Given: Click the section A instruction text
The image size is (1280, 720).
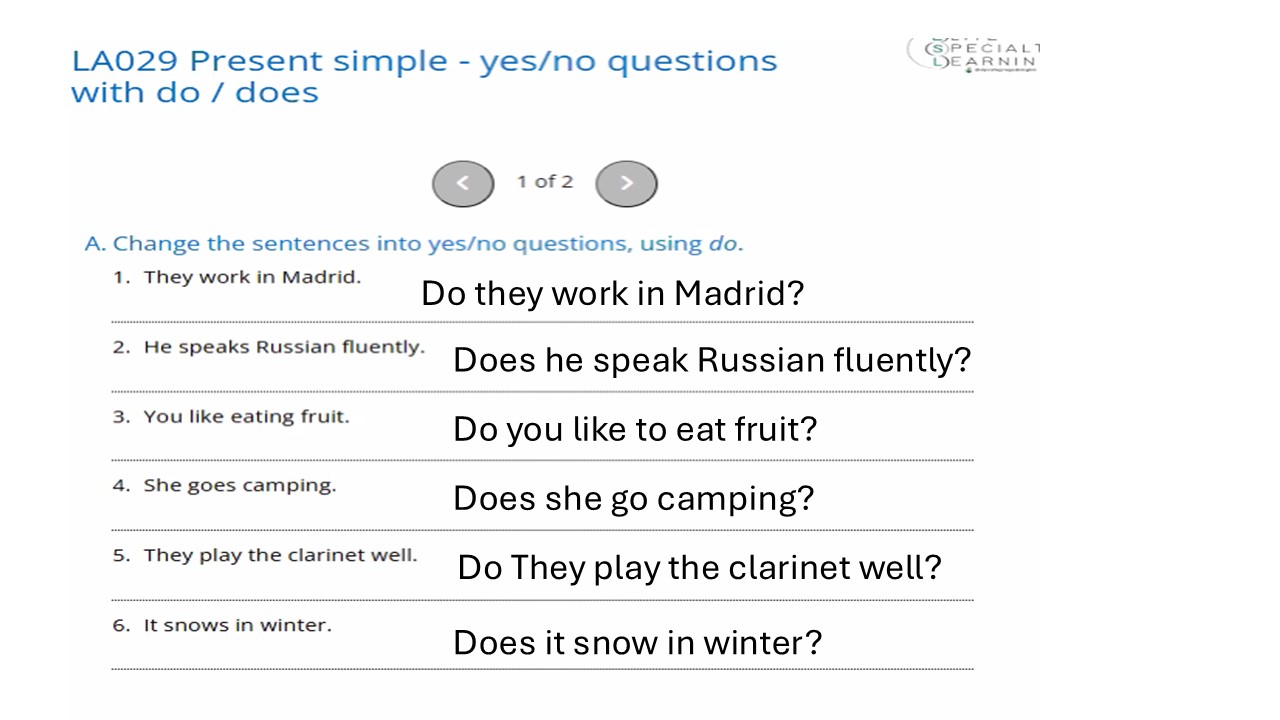Looking at the screenshot, I should click(413, 244).
